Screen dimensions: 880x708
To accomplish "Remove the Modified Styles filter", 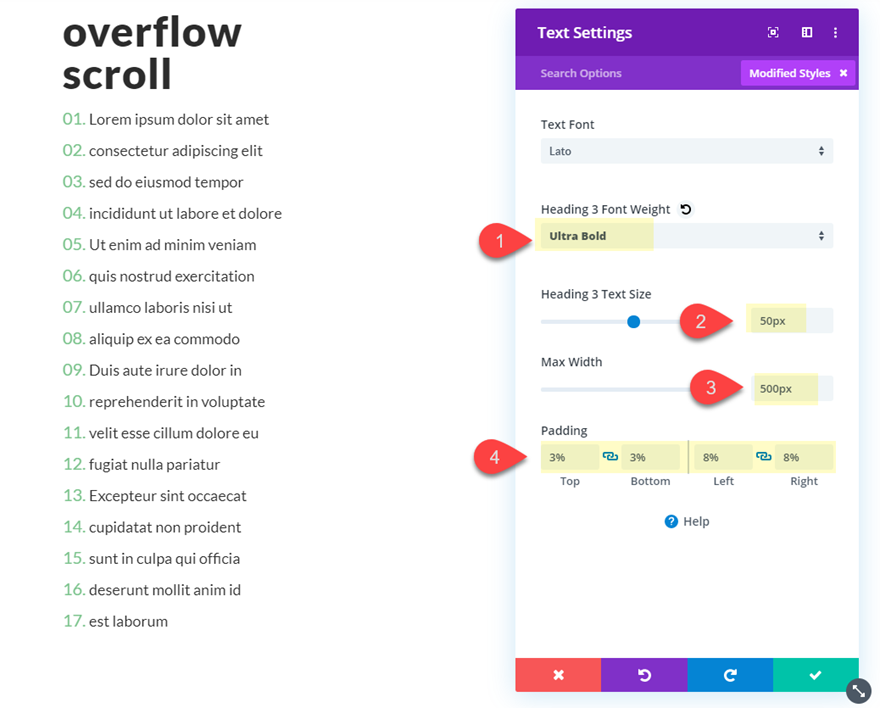I will [x=843, y=73].
